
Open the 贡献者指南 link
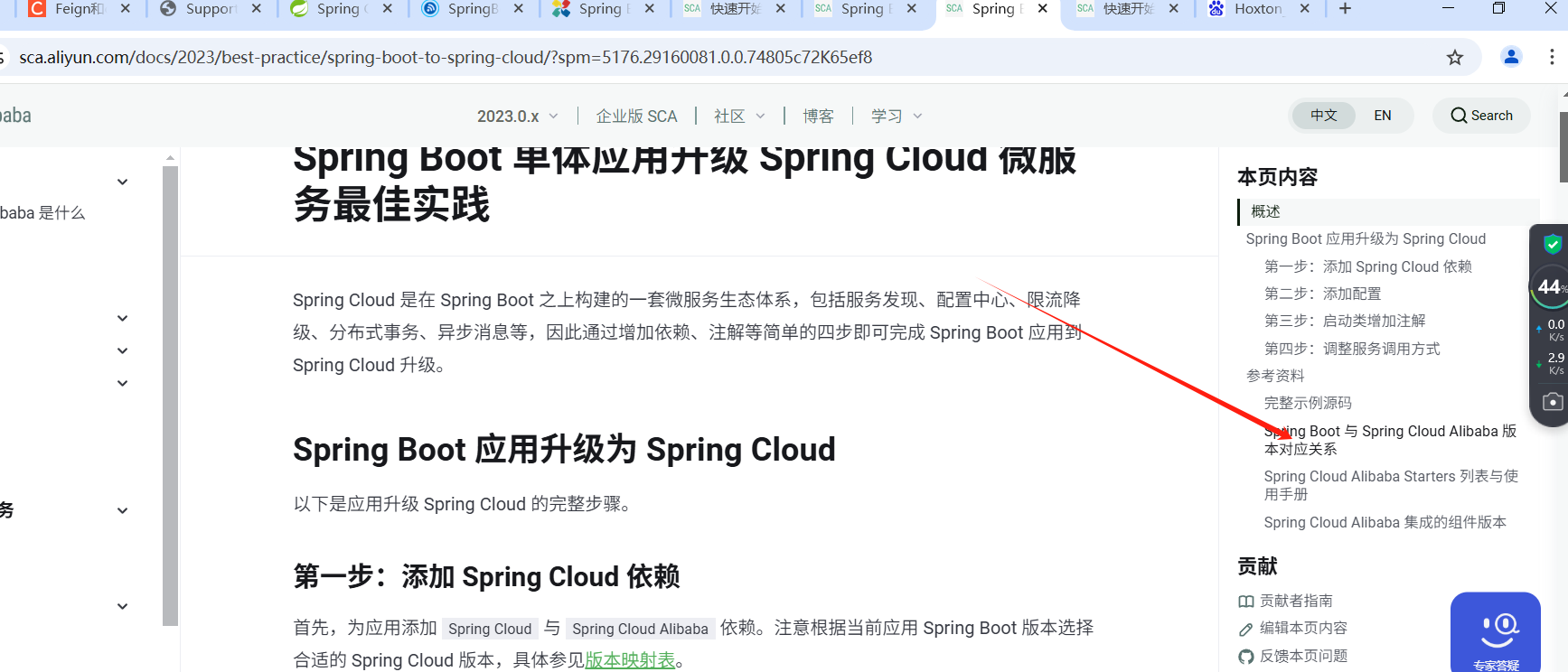pyautogui.click(x=1296, y=601)
